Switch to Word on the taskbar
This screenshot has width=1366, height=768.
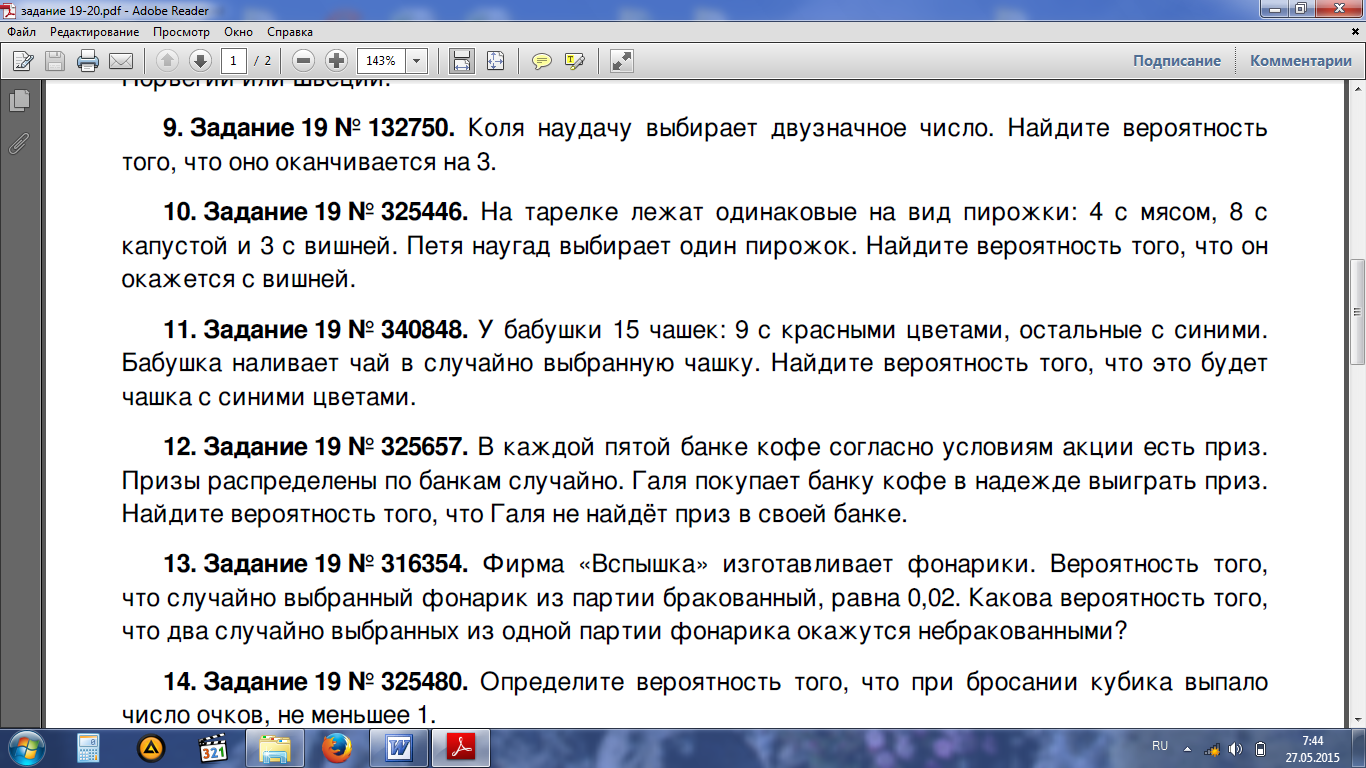(x=398, y=748)
